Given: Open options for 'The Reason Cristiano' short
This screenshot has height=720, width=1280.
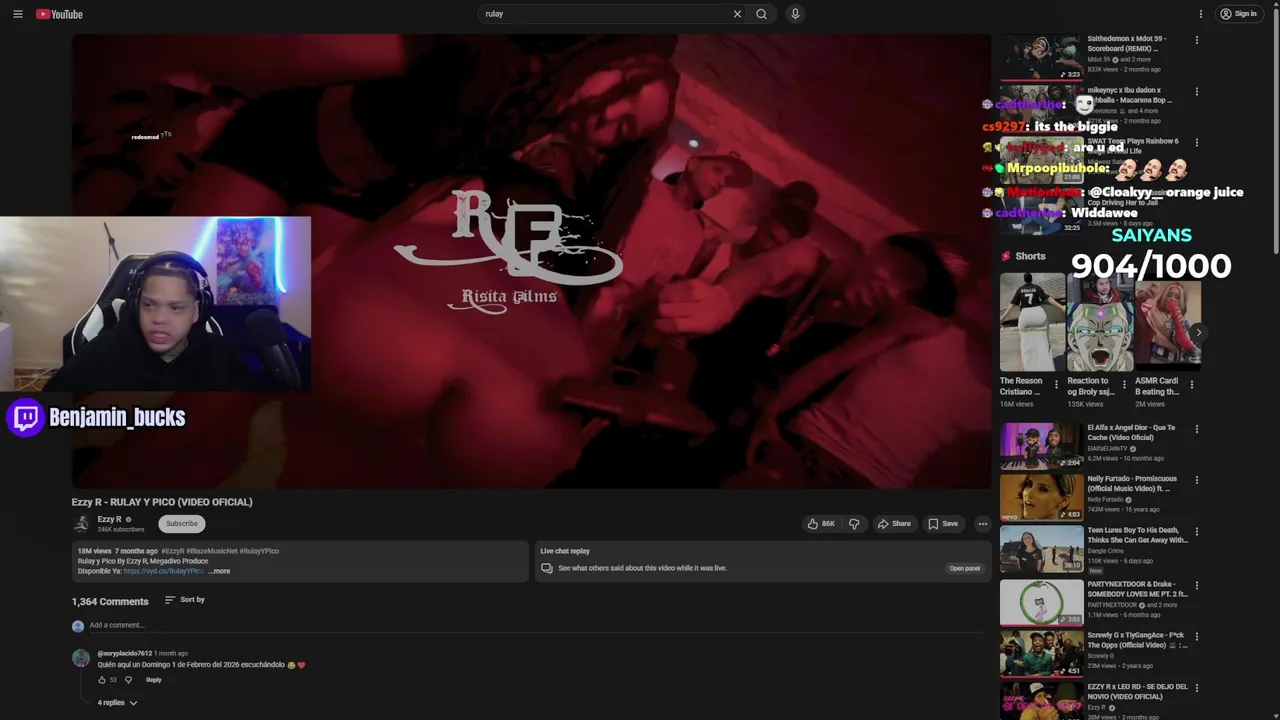Looking at the screenshot, I should [x=1056, y=384].
